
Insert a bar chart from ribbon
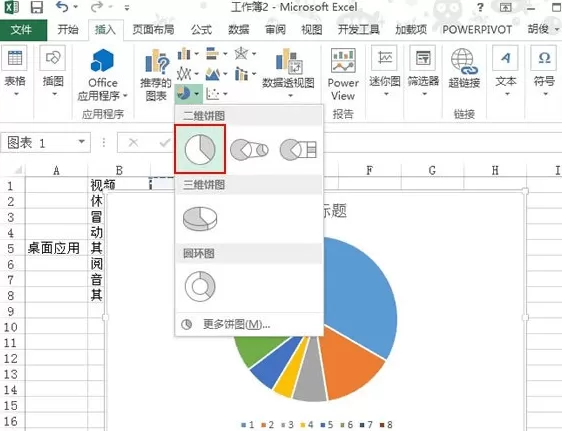click(x=213, y=54)
